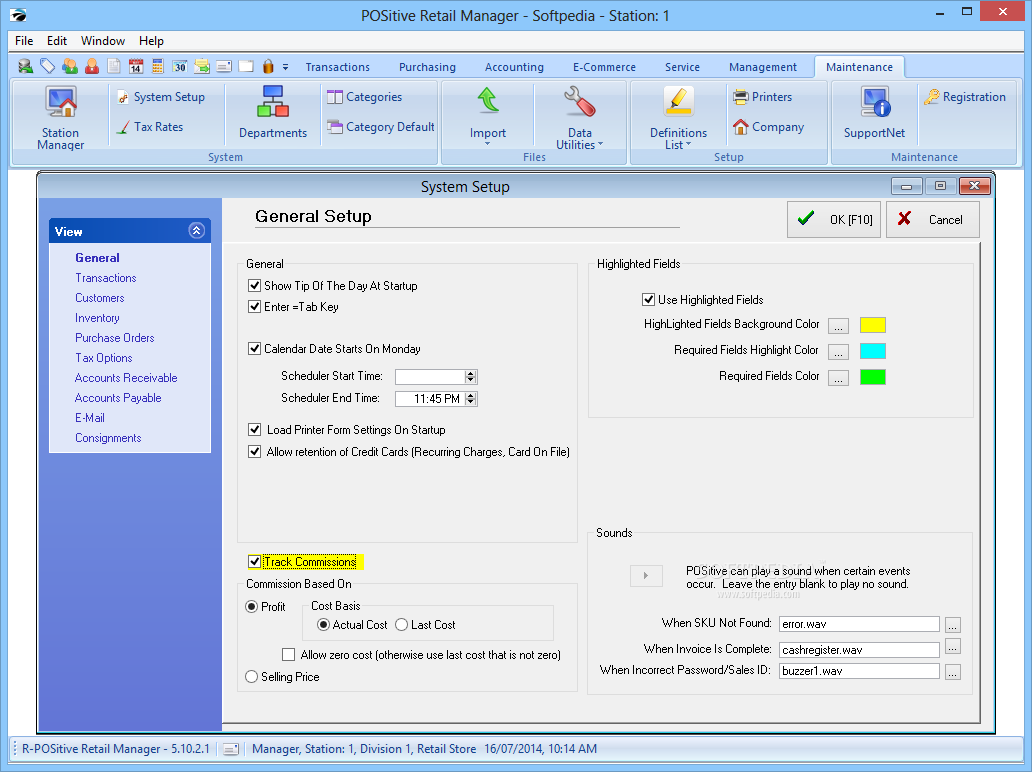This screenshot has height=772, width=1032.
Task: Switch to the Transactions ribbon tab
Action: [338, 67]
